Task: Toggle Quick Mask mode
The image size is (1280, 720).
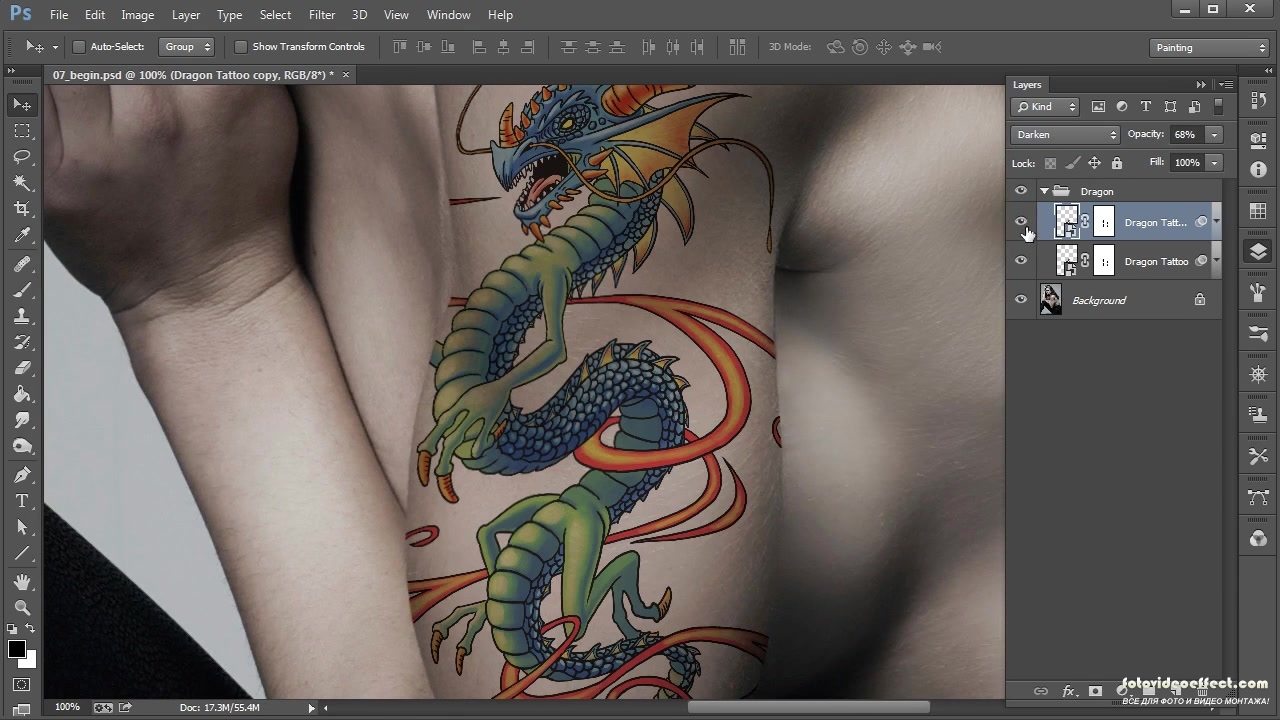Action: coord(22,685)
